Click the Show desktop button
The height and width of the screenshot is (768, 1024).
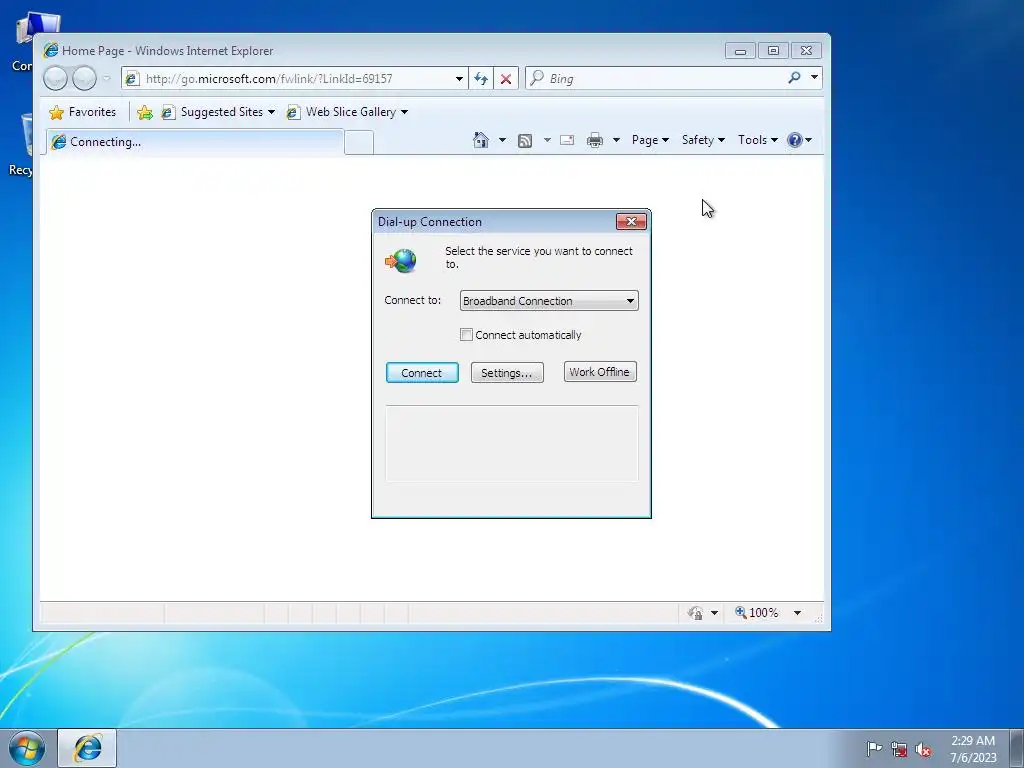coord(1017,748)
